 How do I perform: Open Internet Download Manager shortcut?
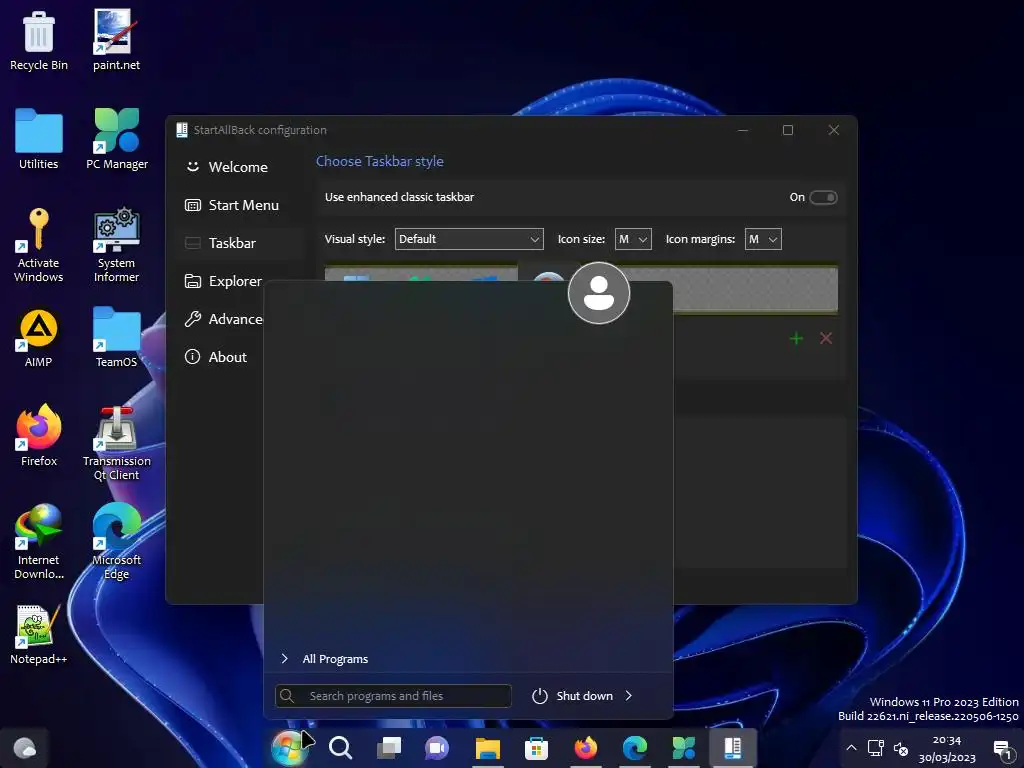pyautogui.click(x=39, y=542)
